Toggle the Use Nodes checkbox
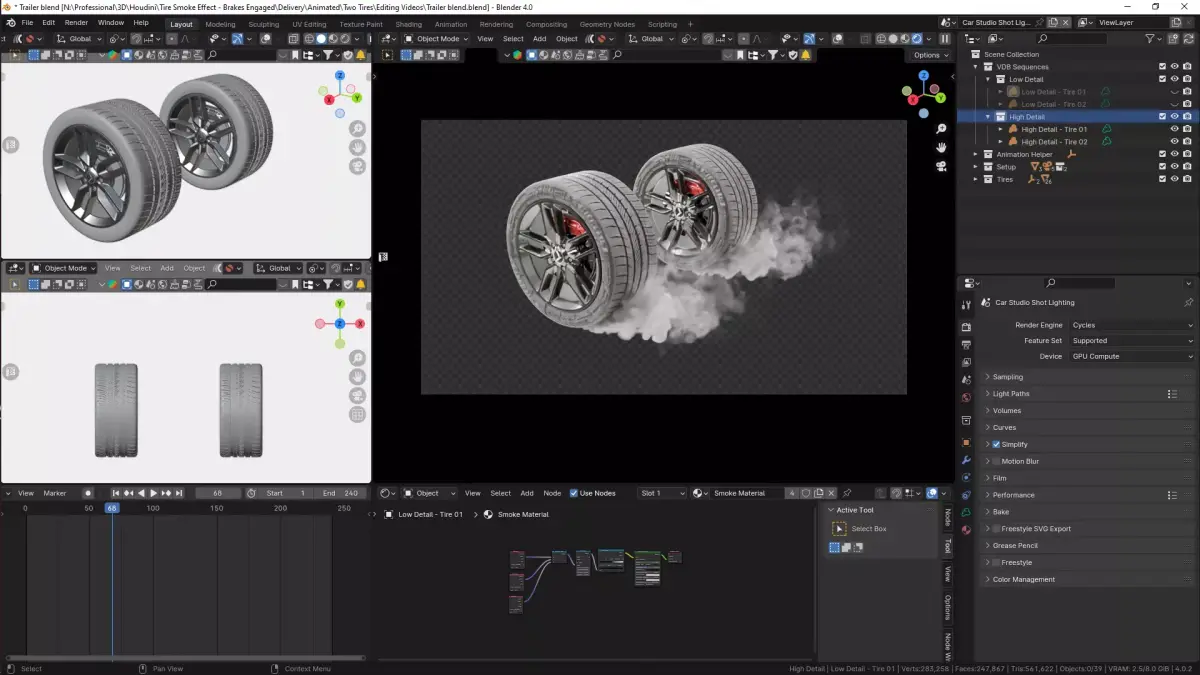This screenshot has width=1200, height=675. (x=574, y=493)
